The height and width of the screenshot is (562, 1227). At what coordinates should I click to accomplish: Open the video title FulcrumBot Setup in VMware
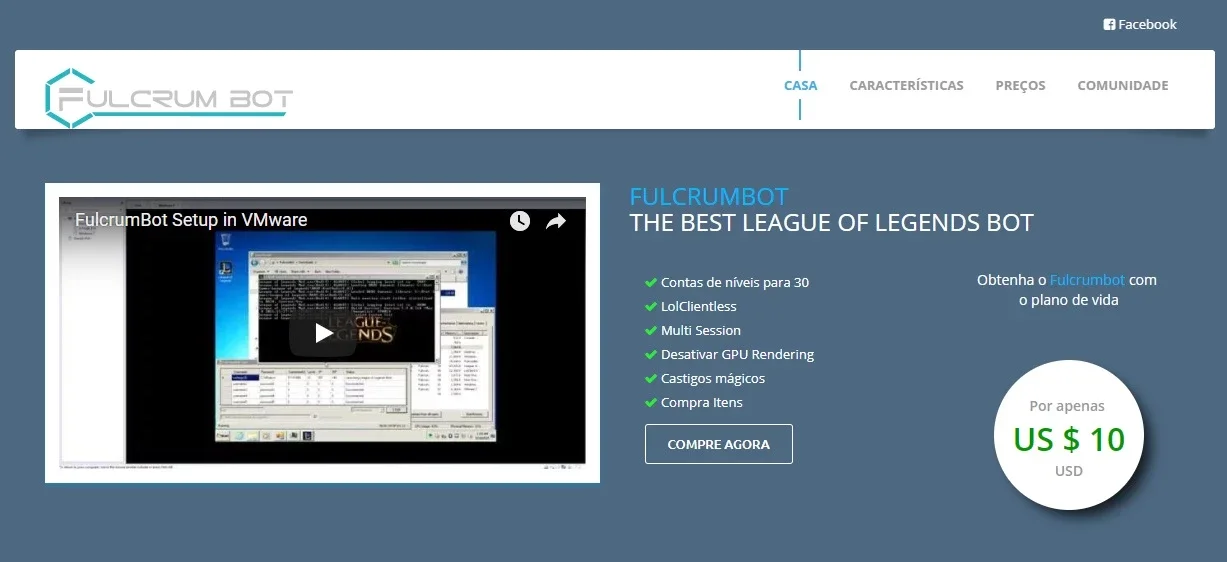[191, 220]
